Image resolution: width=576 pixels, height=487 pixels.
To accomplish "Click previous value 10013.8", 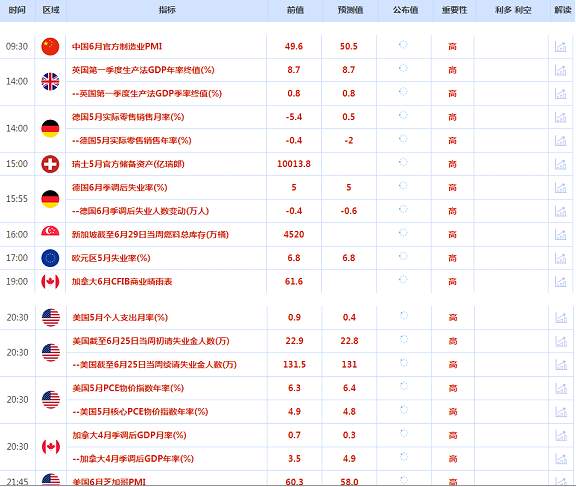I will point(294,164).
